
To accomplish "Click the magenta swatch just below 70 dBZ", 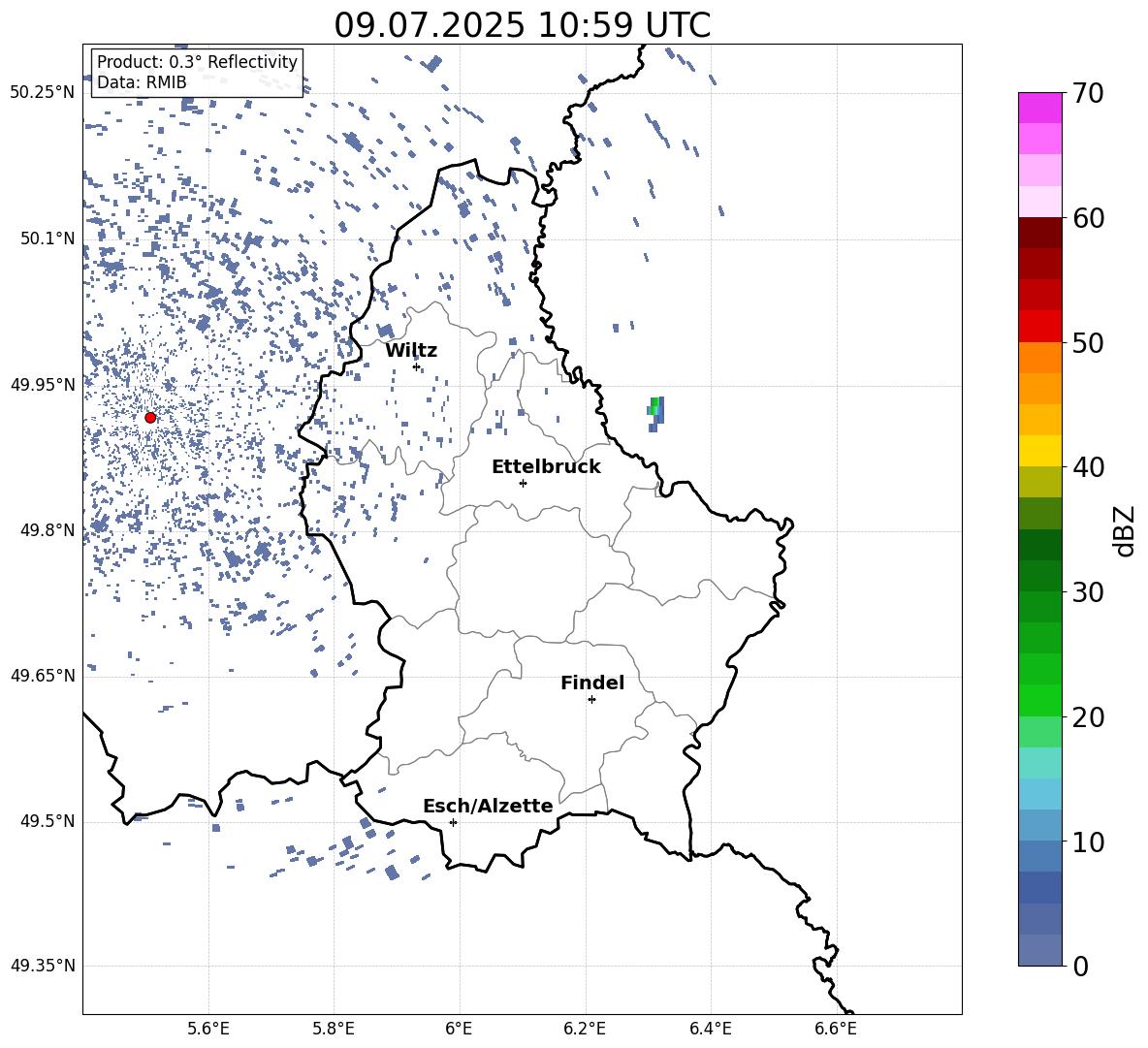I will point(1039,109).
